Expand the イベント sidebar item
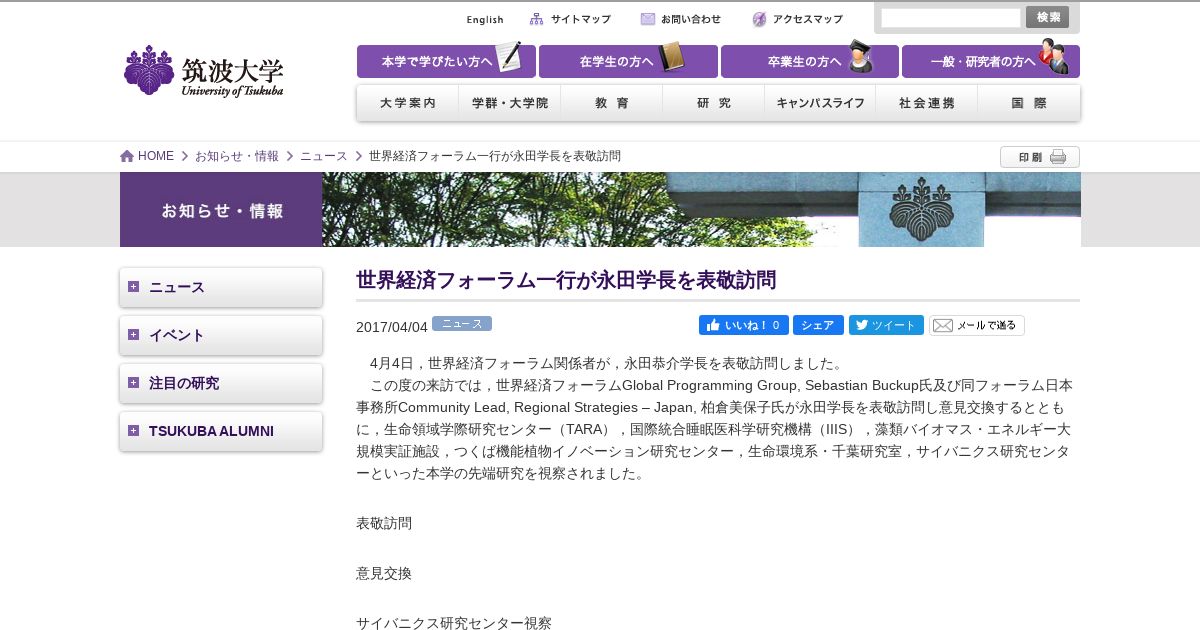This screenshot has height=630, width=1200. (x=133, y=335)
